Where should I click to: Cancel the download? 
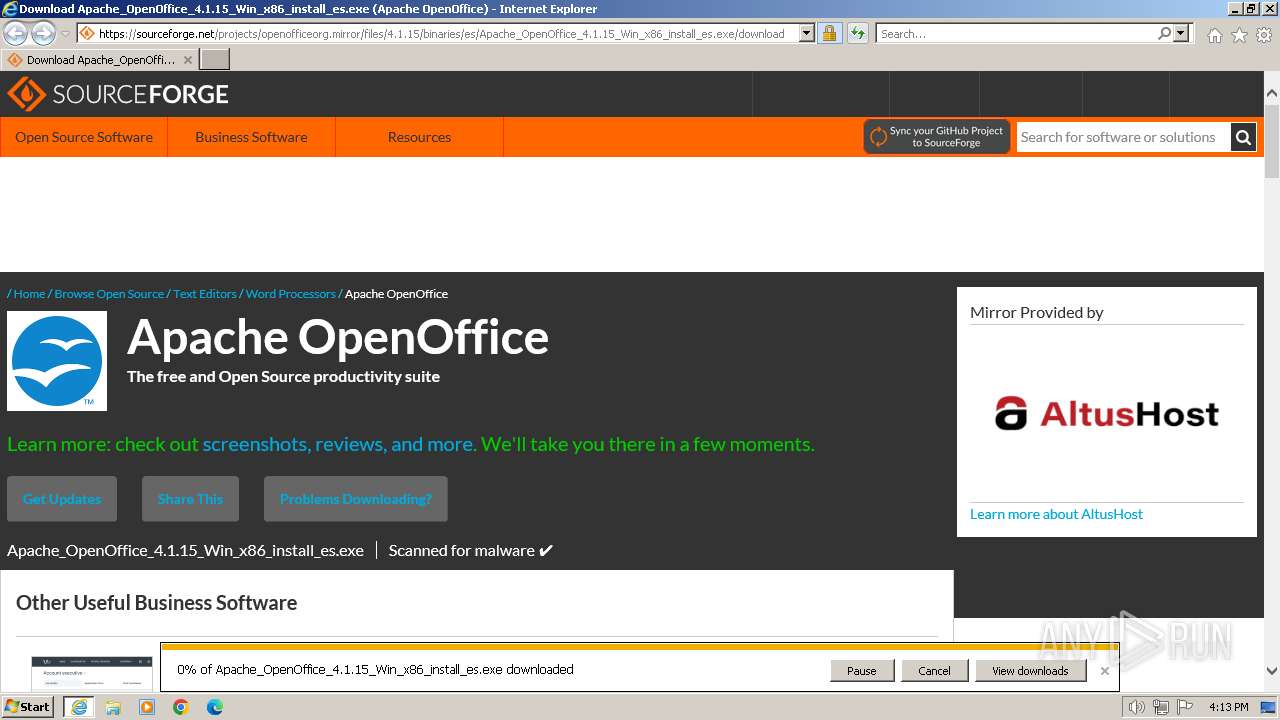pos(934,671)
